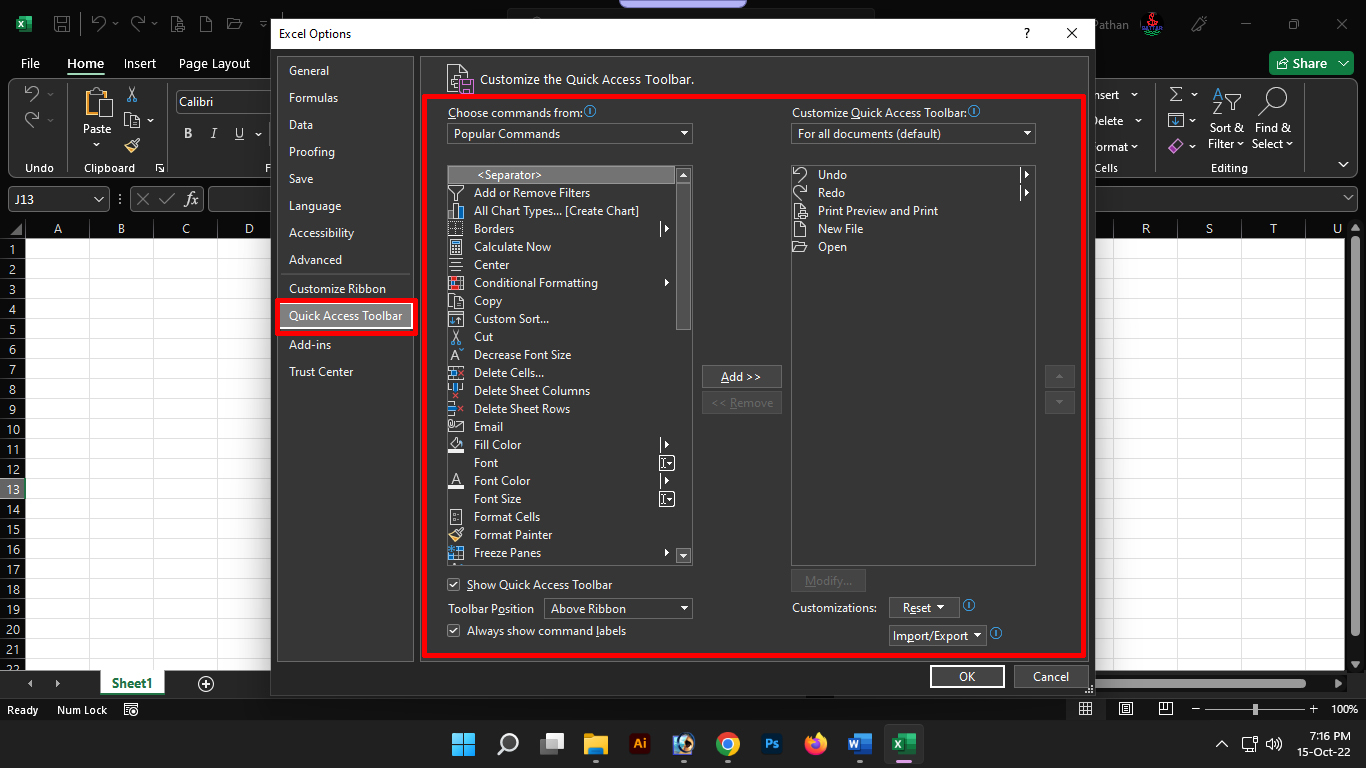Image resolution: width=1366 pixels, height=768 pixels.
Task: Select the Open folder icon in toolbar list
Action: [800, 247]
